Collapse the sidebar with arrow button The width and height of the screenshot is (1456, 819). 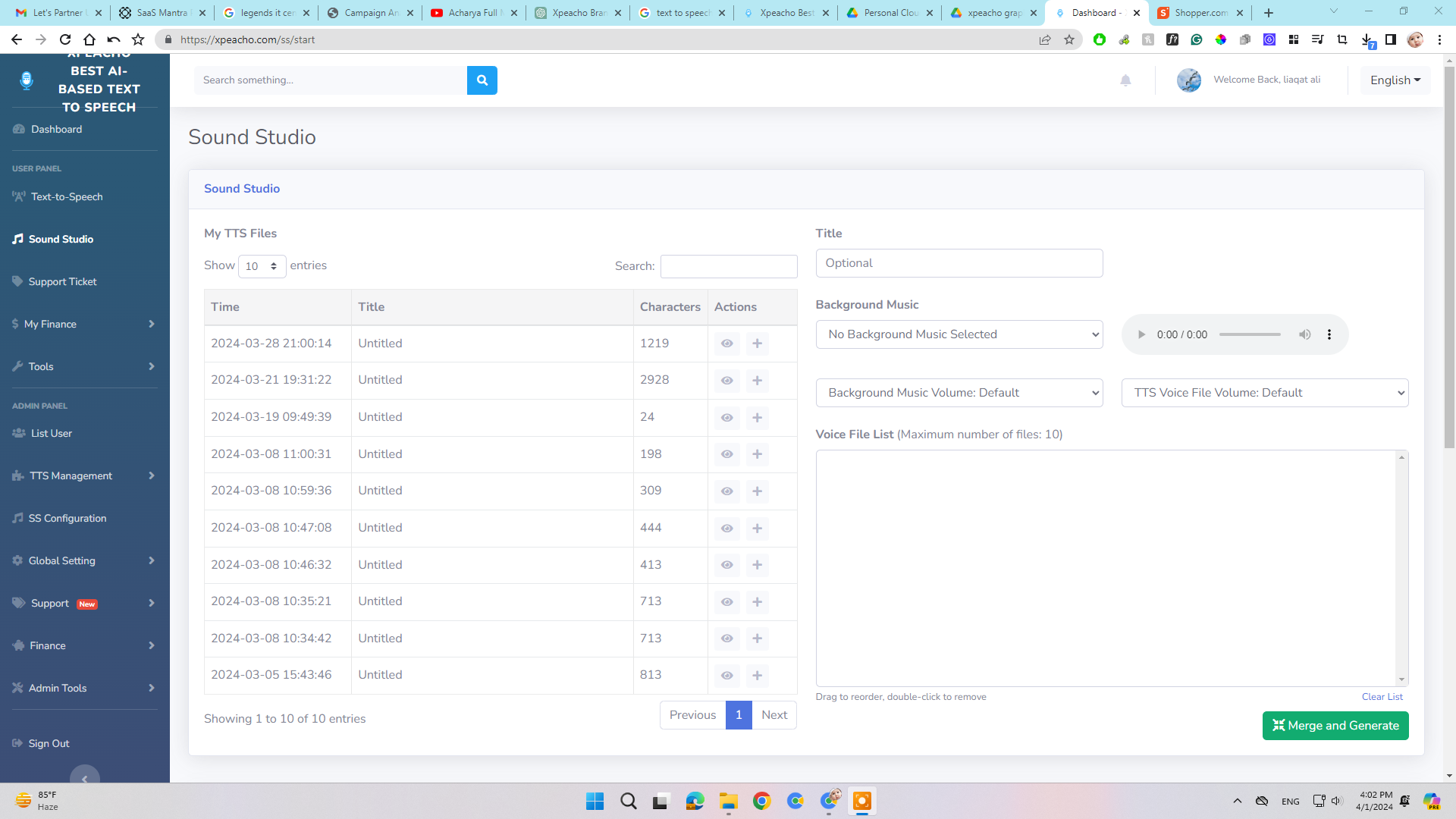tap(85, 778)
